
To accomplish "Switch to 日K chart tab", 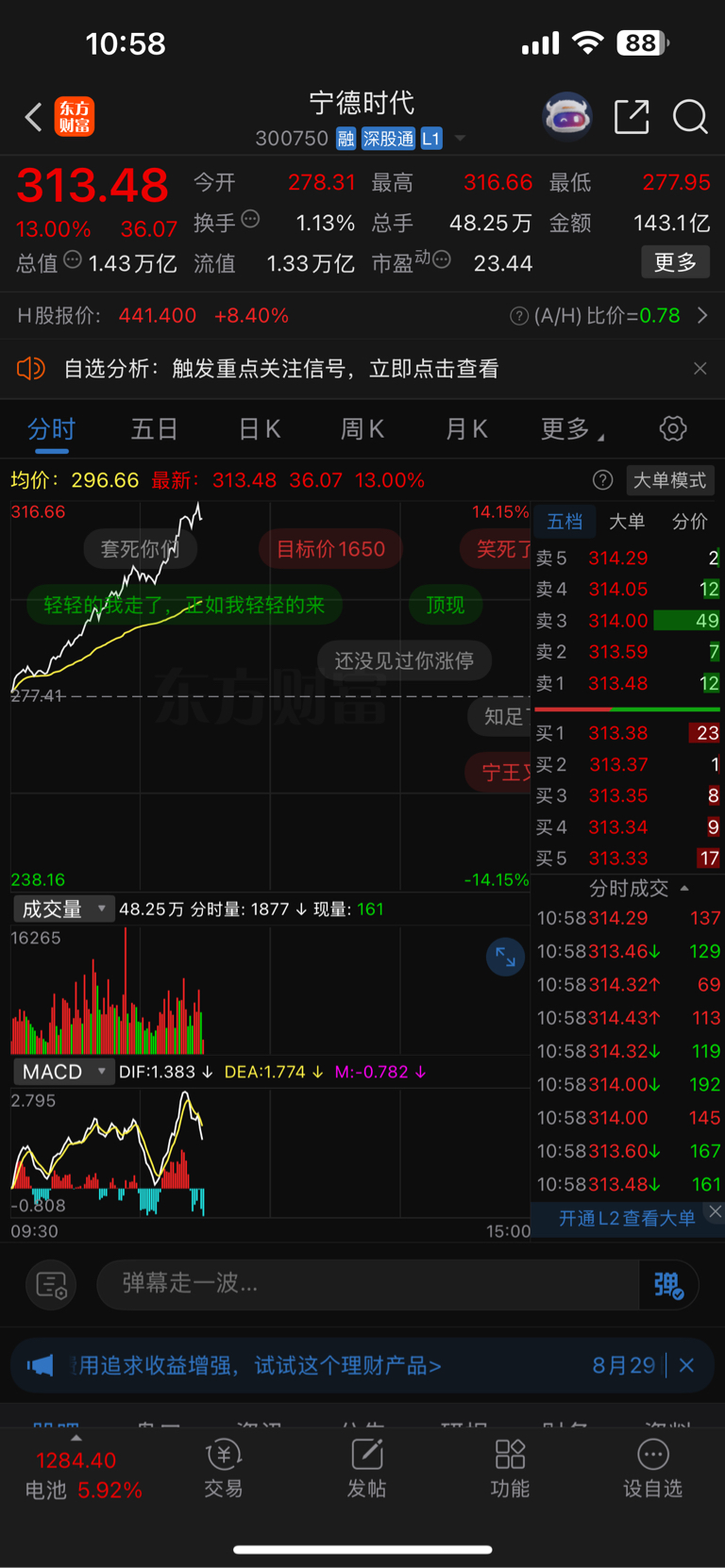I will click(259, 429).
